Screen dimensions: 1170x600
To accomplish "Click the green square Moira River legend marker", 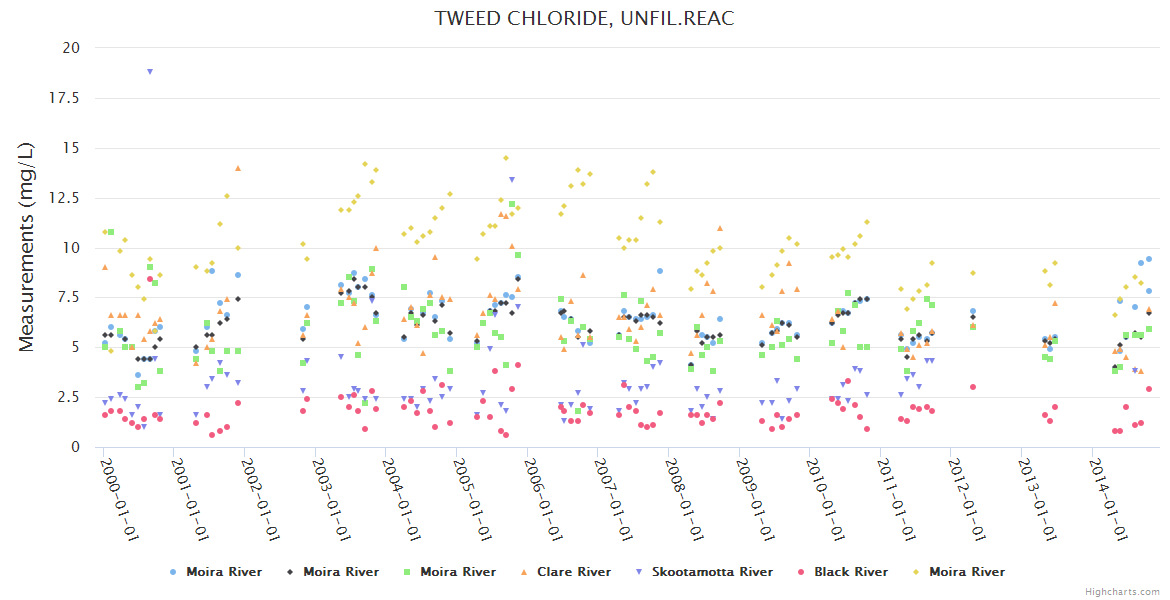I will coord(407,572).
